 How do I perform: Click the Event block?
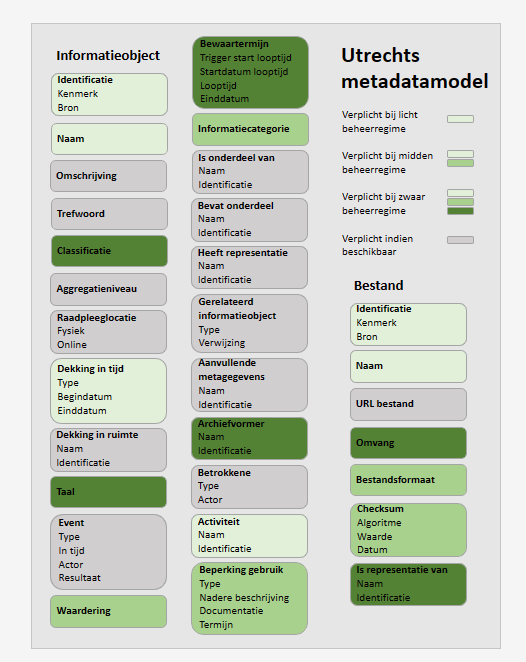(108, 552)
